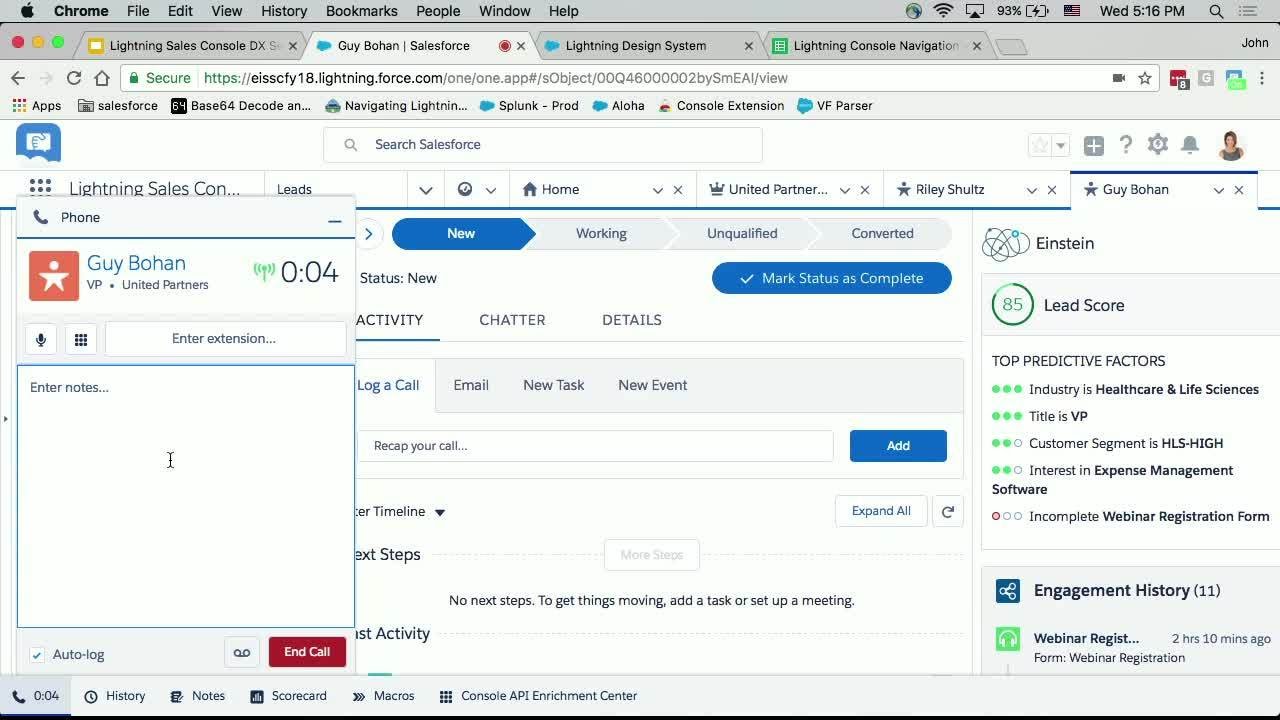
Task: Send call to voicemail icon button
Action: [x=242, y=652]
